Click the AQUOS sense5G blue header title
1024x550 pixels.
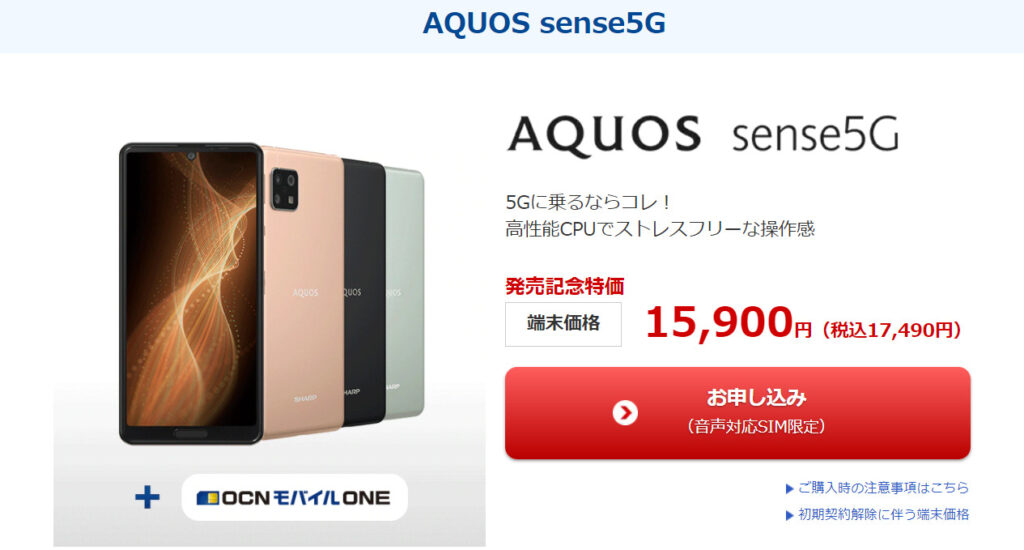pyautogui.click(x=544, y=24)
